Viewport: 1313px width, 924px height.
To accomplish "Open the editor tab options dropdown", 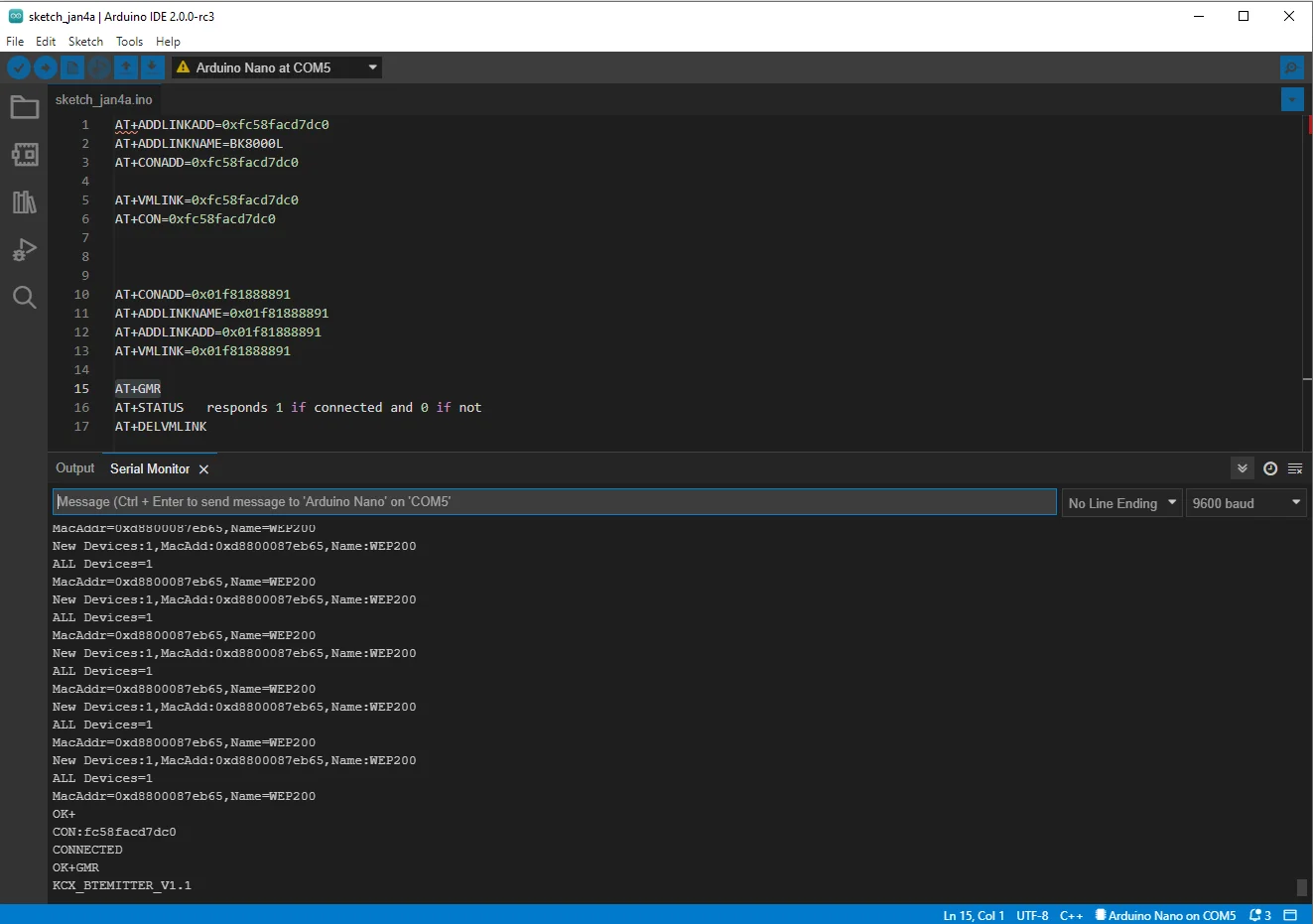I will pos(1291,99).
